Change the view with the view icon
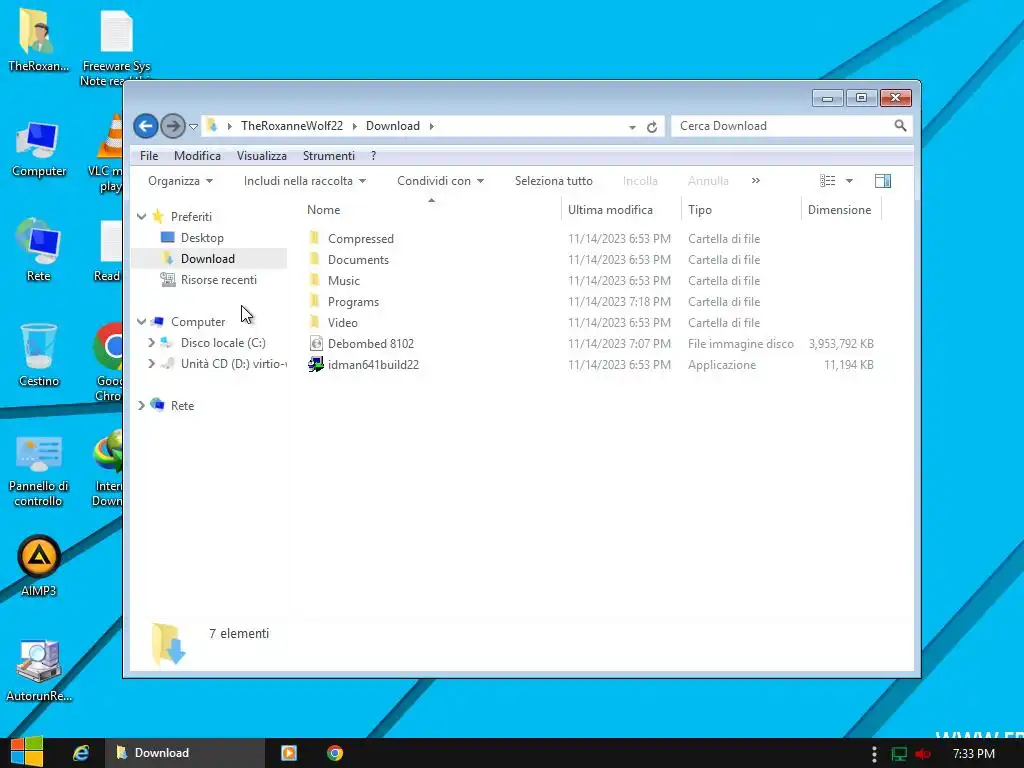Screen dimensions: 1024x768 coord(827,181)
